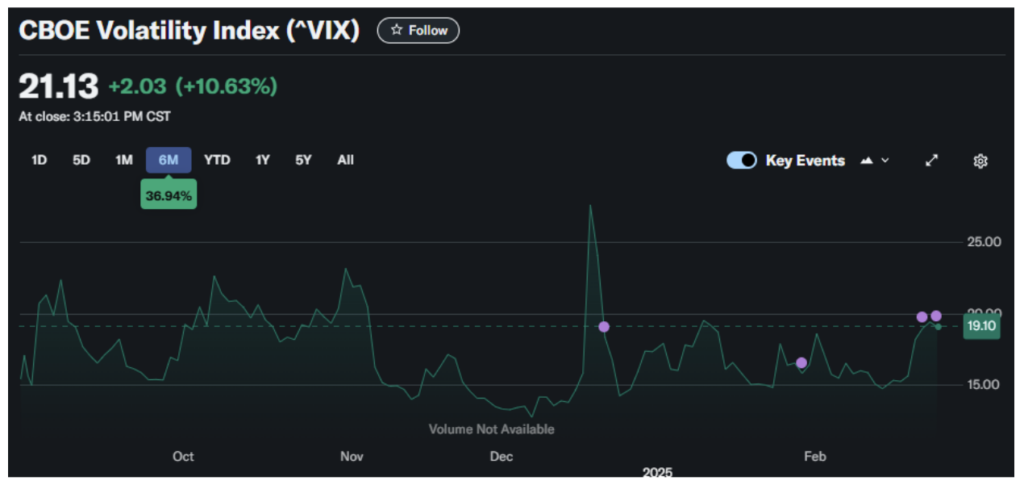Click the At close timestamp text

click(x=95, y=117)
